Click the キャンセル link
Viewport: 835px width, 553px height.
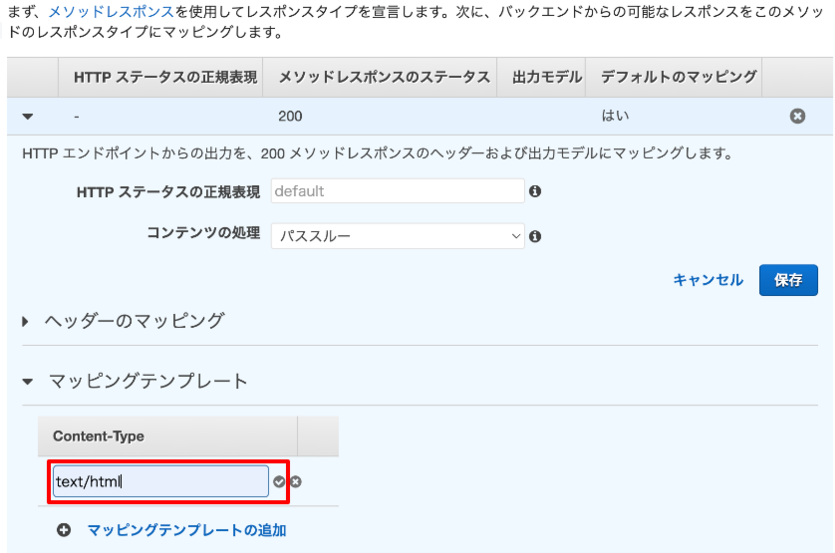[708, 280]
